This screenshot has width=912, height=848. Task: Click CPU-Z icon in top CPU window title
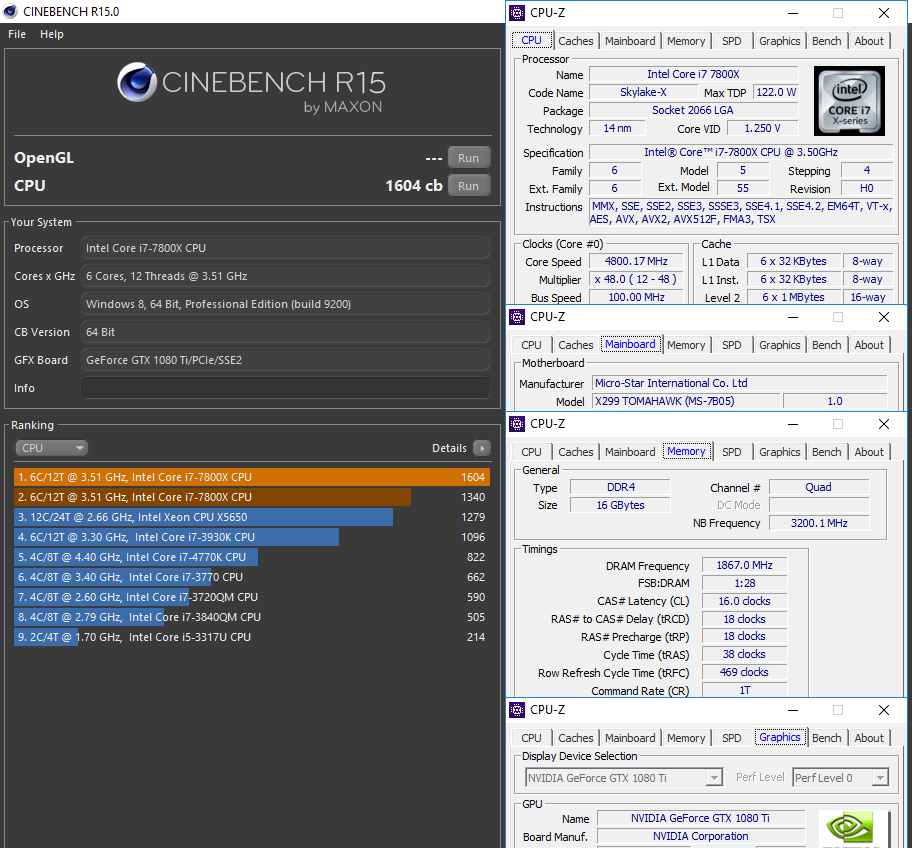coord(517,13)
